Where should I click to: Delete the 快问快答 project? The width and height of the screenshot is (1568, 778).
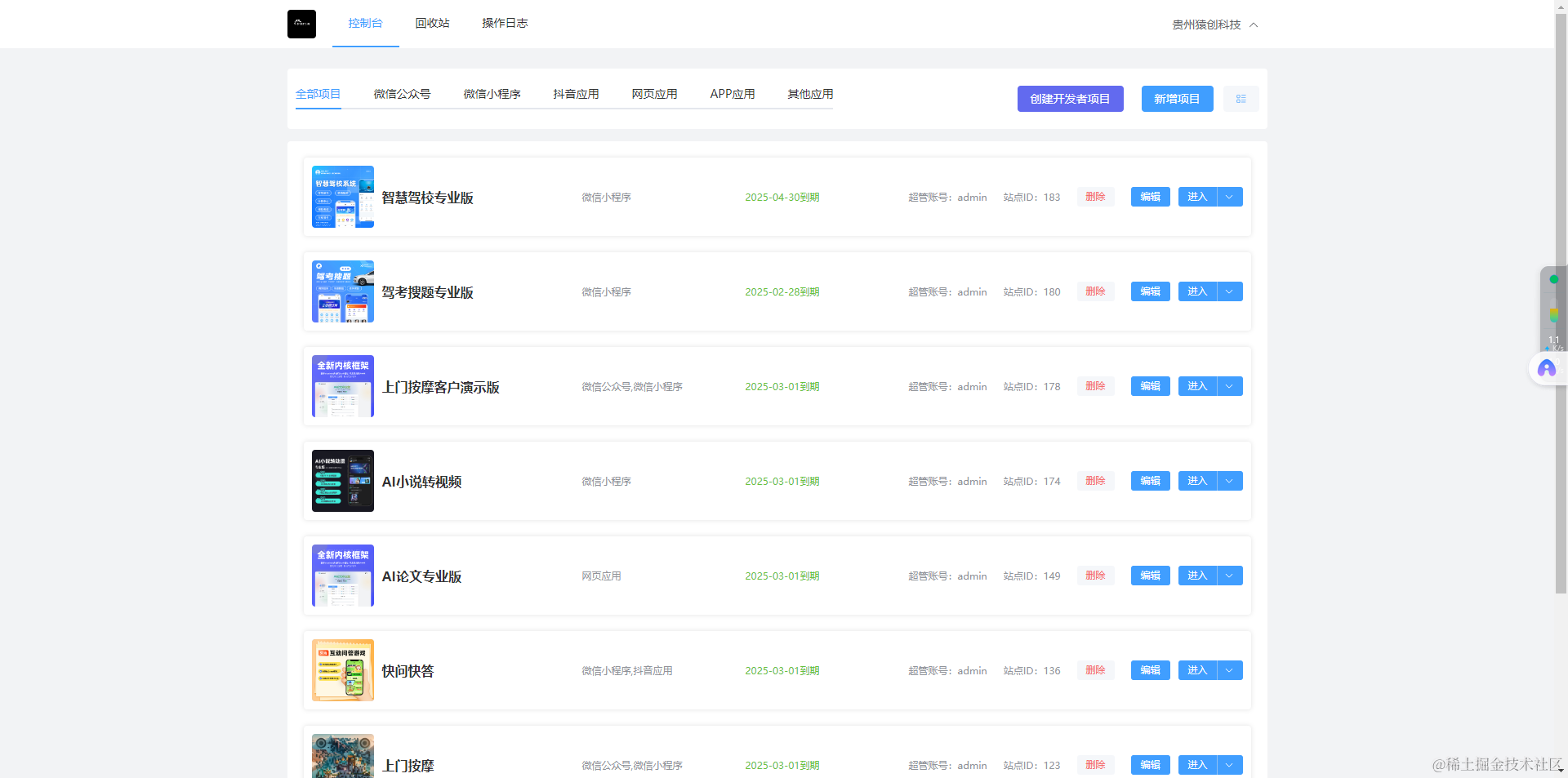[1095, 670]
